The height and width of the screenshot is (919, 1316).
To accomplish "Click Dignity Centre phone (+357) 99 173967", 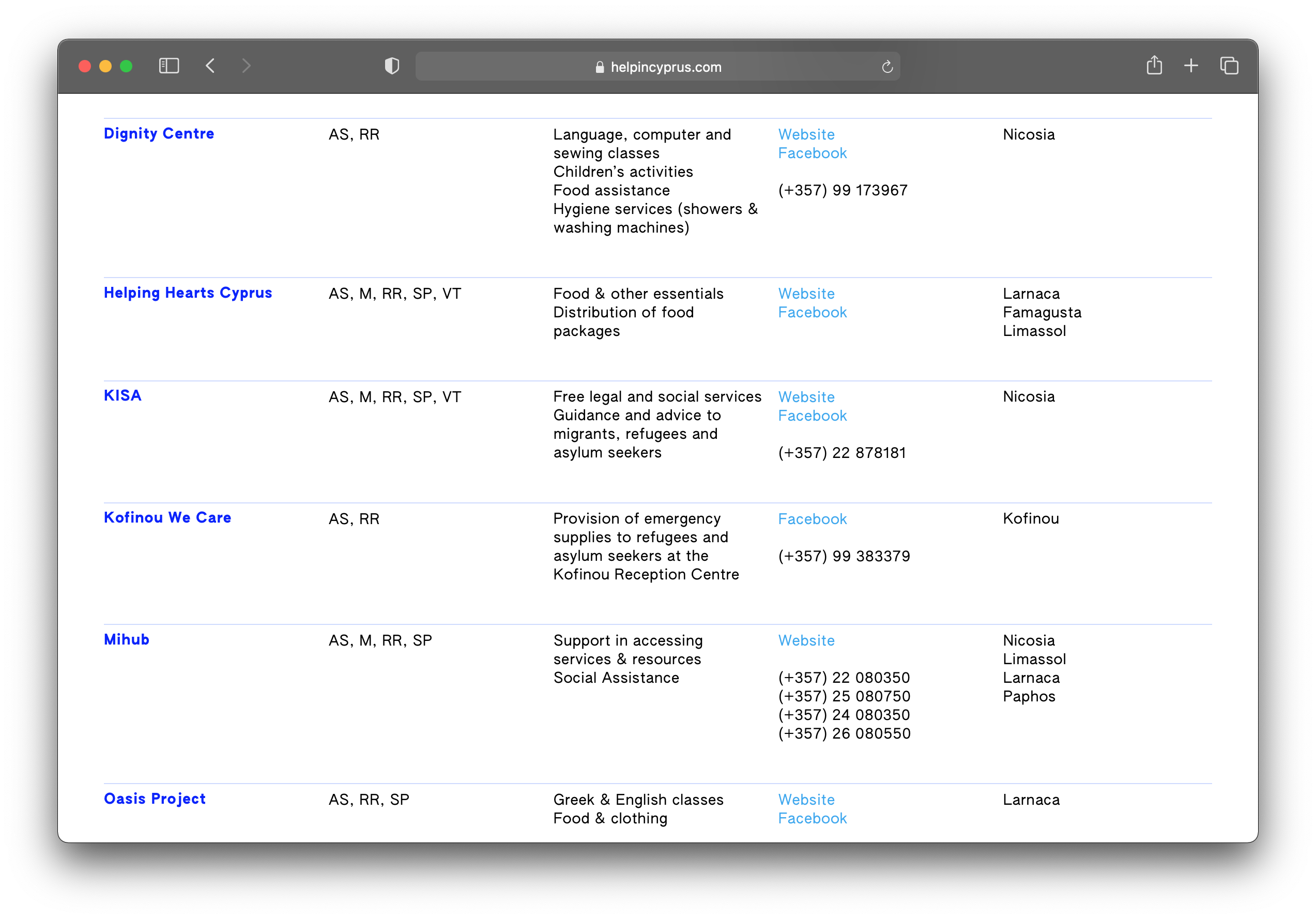I will pos(843,191).
